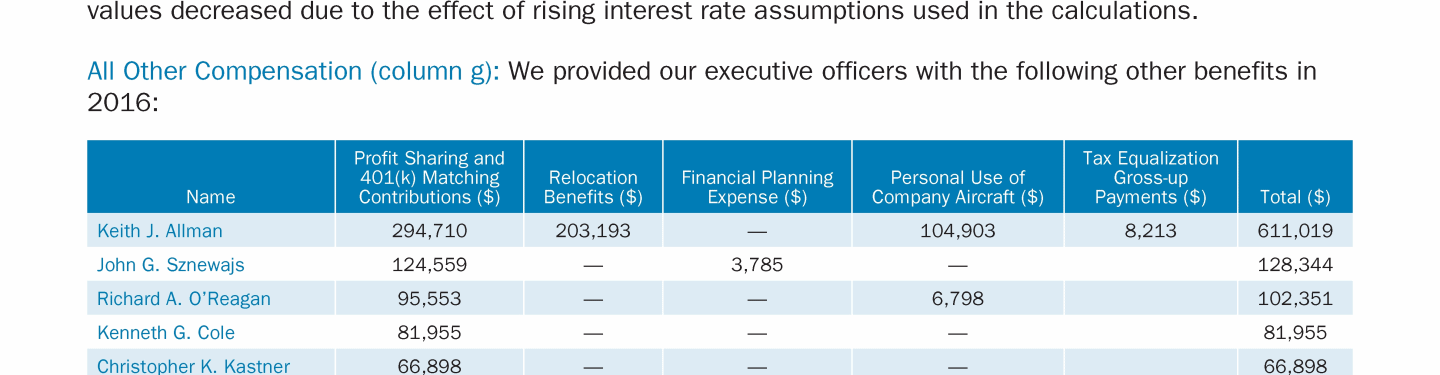Select Kenneth G. Cole row name
The image size is (1440, 375).
click(x=166, y=333)
